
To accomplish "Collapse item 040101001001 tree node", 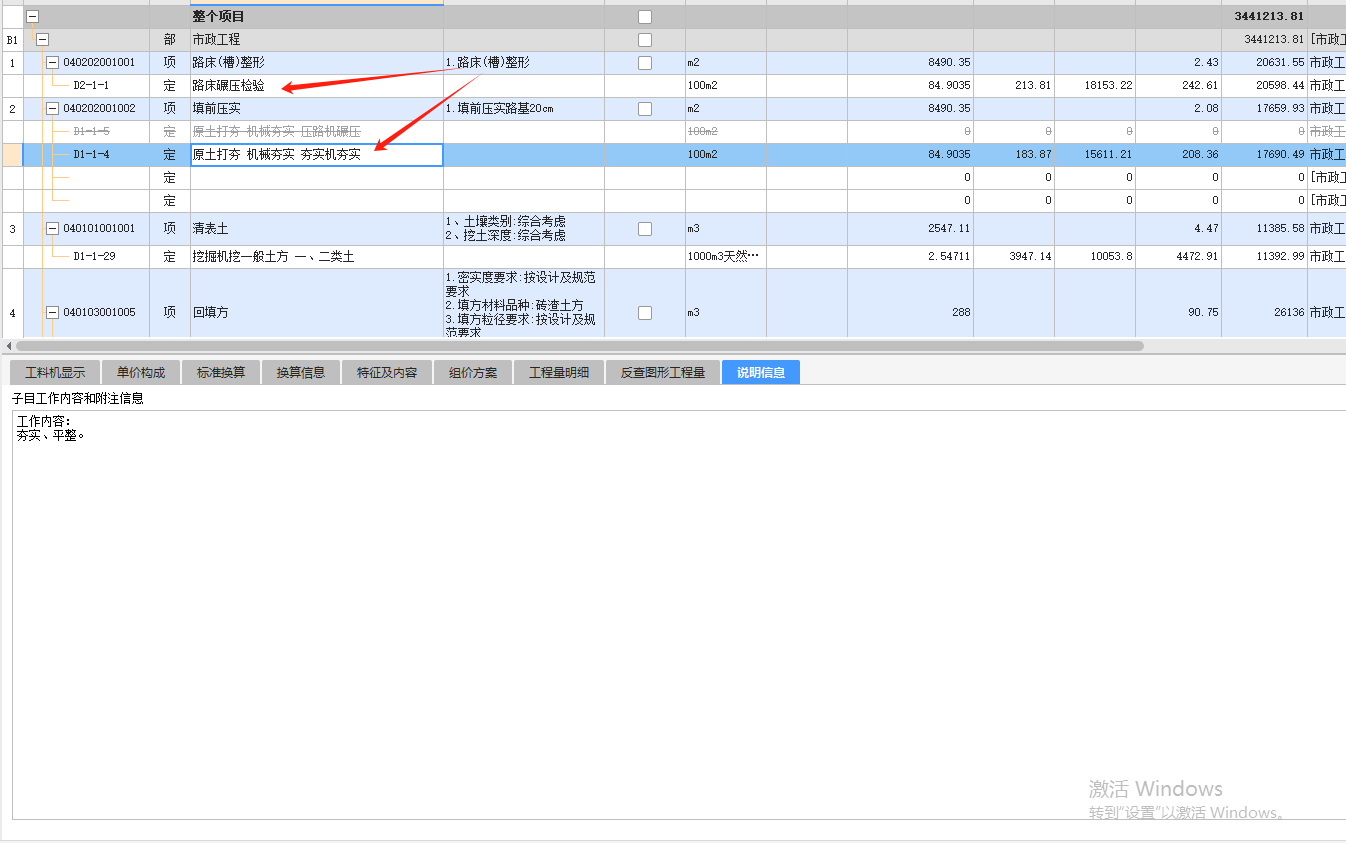I will [x=52, y=229].
